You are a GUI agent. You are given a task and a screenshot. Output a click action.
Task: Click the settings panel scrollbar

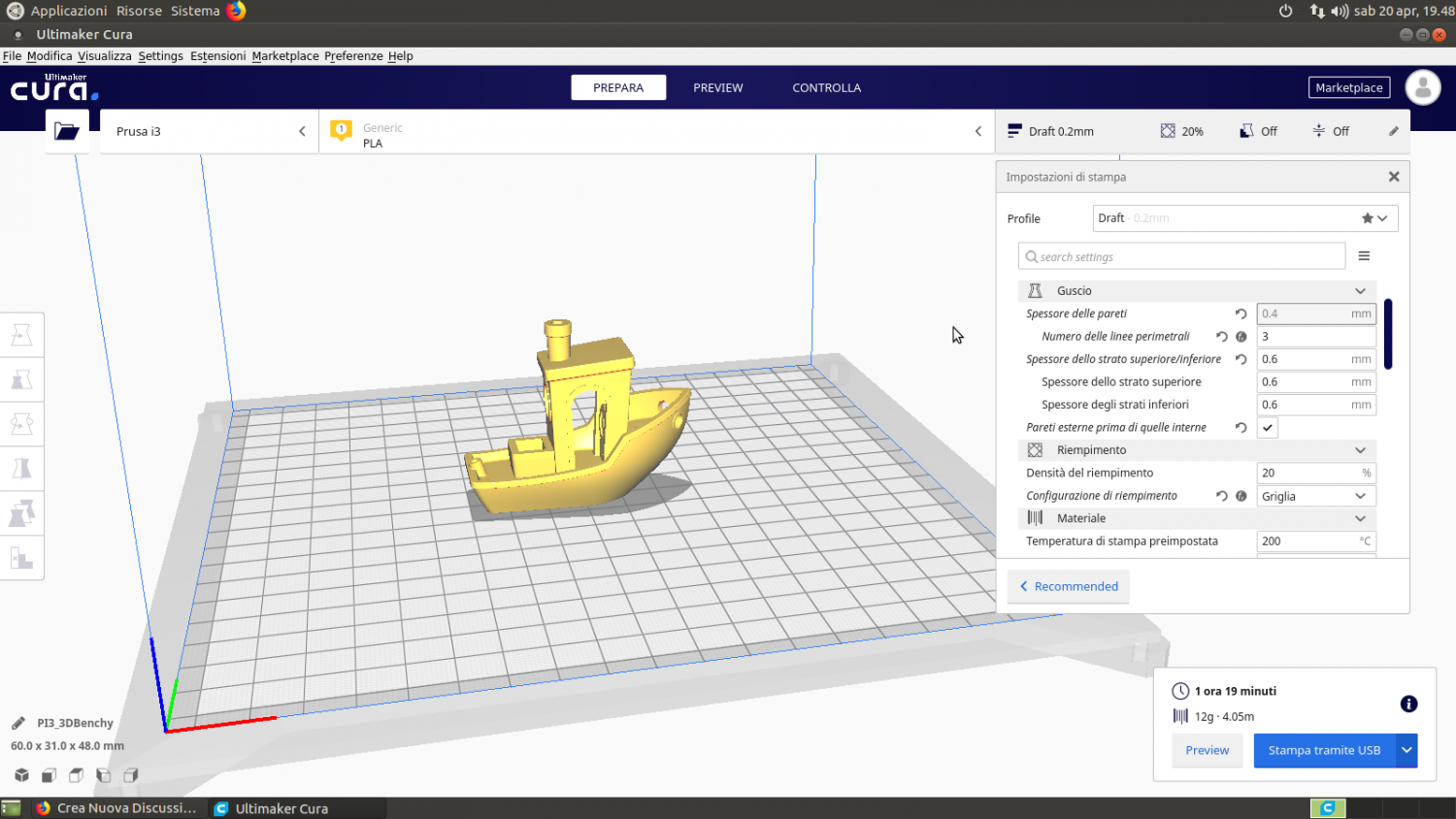1388,334
